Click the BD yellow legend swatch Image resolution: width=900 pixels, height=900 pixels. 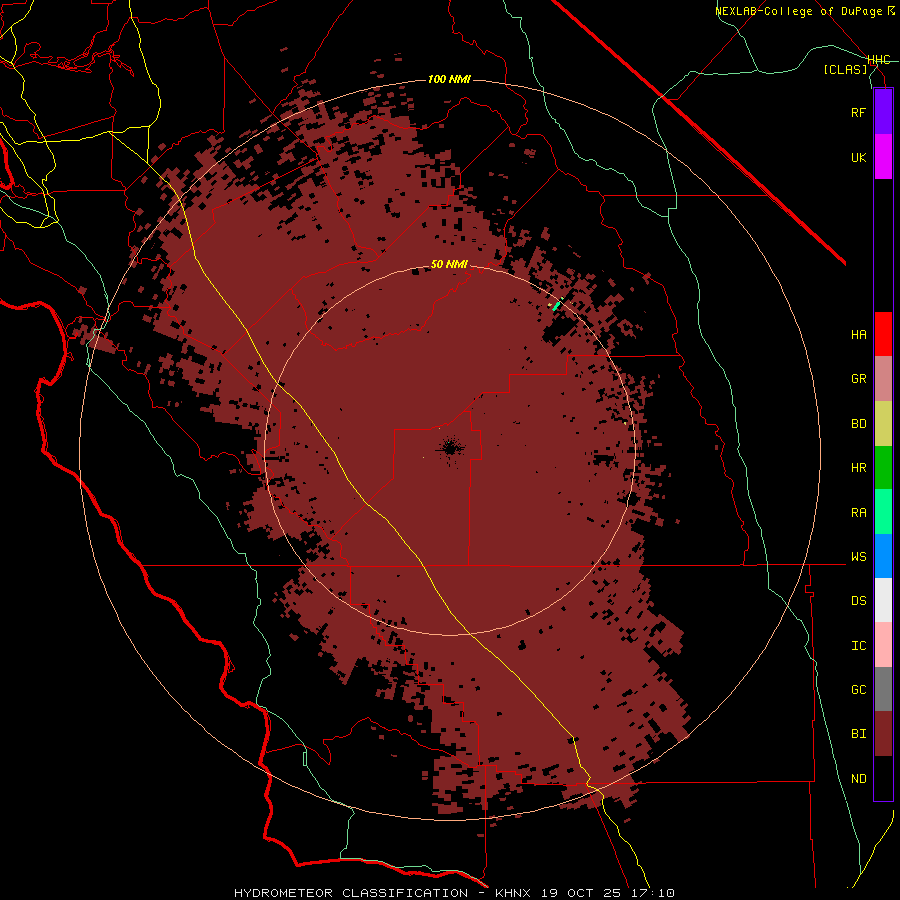pos(883,424)
